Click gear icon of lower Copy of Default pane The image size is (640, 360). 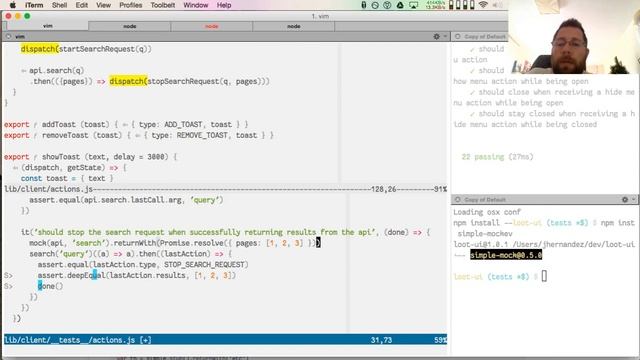click(x=625, y=200)
